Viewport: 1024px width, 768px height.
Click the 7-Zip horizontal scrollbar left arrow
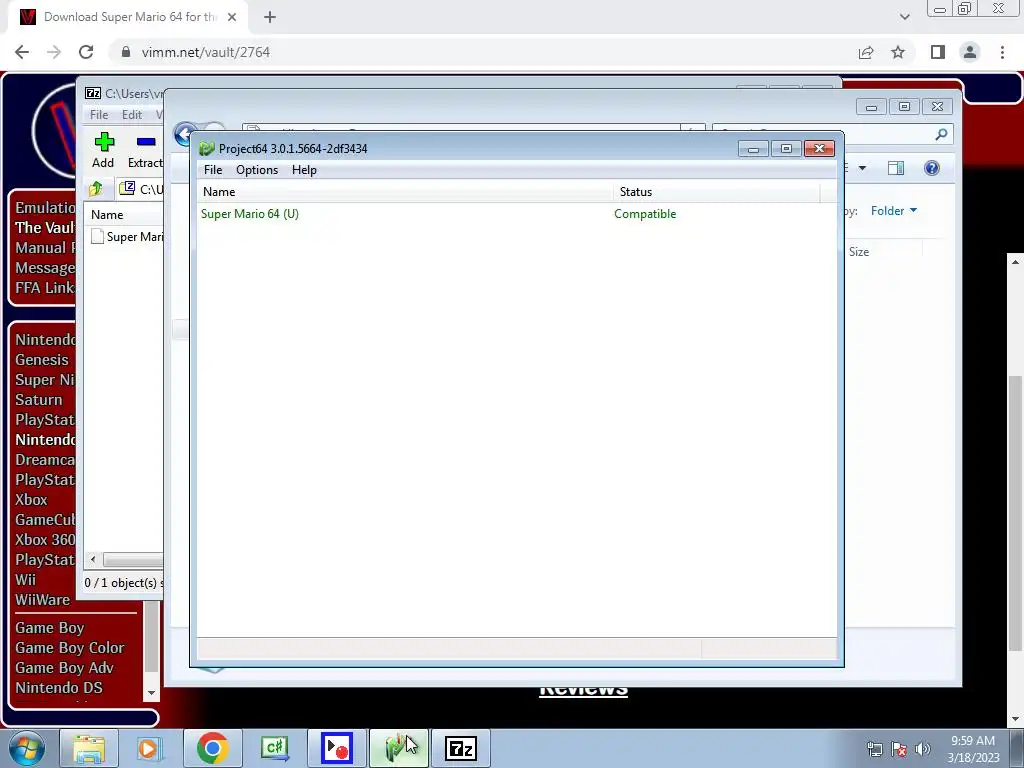tap(93, 560)
